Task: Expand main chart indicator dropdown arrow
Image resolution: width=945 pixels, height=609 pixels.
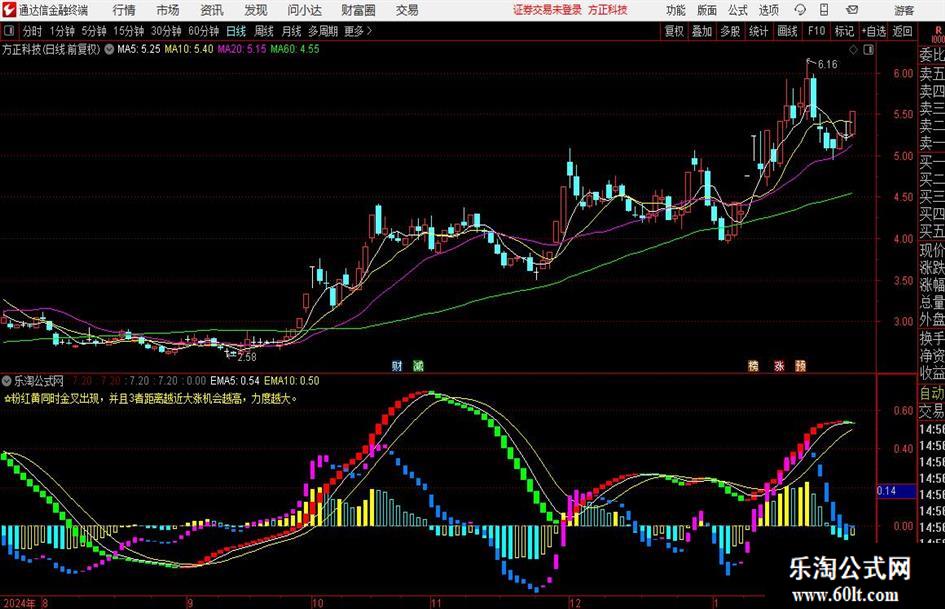Action: coord(109,49)
